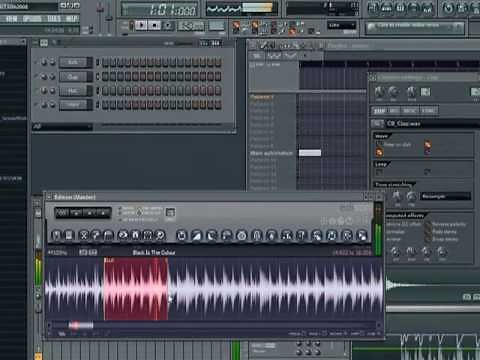480x360 pixels.
Task: Click the Stop button in the transport panel
Action: click(154, 25)
